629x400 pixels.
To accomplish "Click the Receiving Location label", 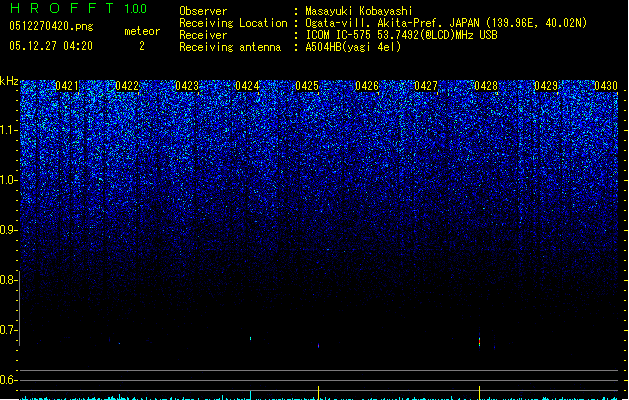I will 233,23.
